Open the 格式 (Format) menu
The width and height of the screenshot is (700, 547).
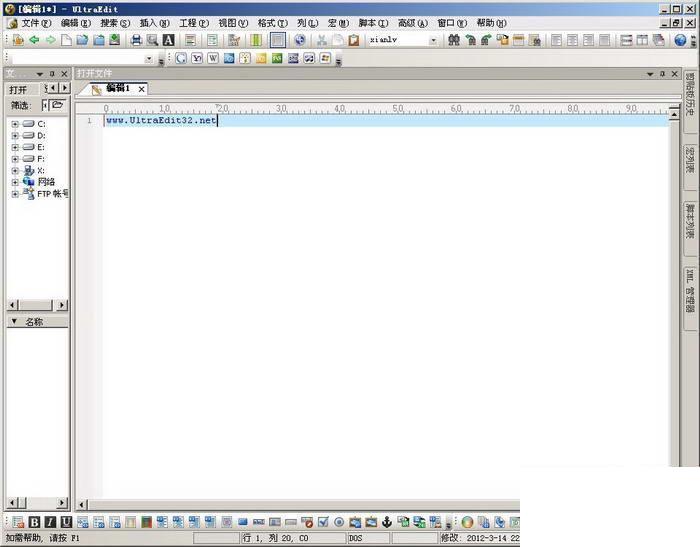pyautogui.click(x=272, y=23)
